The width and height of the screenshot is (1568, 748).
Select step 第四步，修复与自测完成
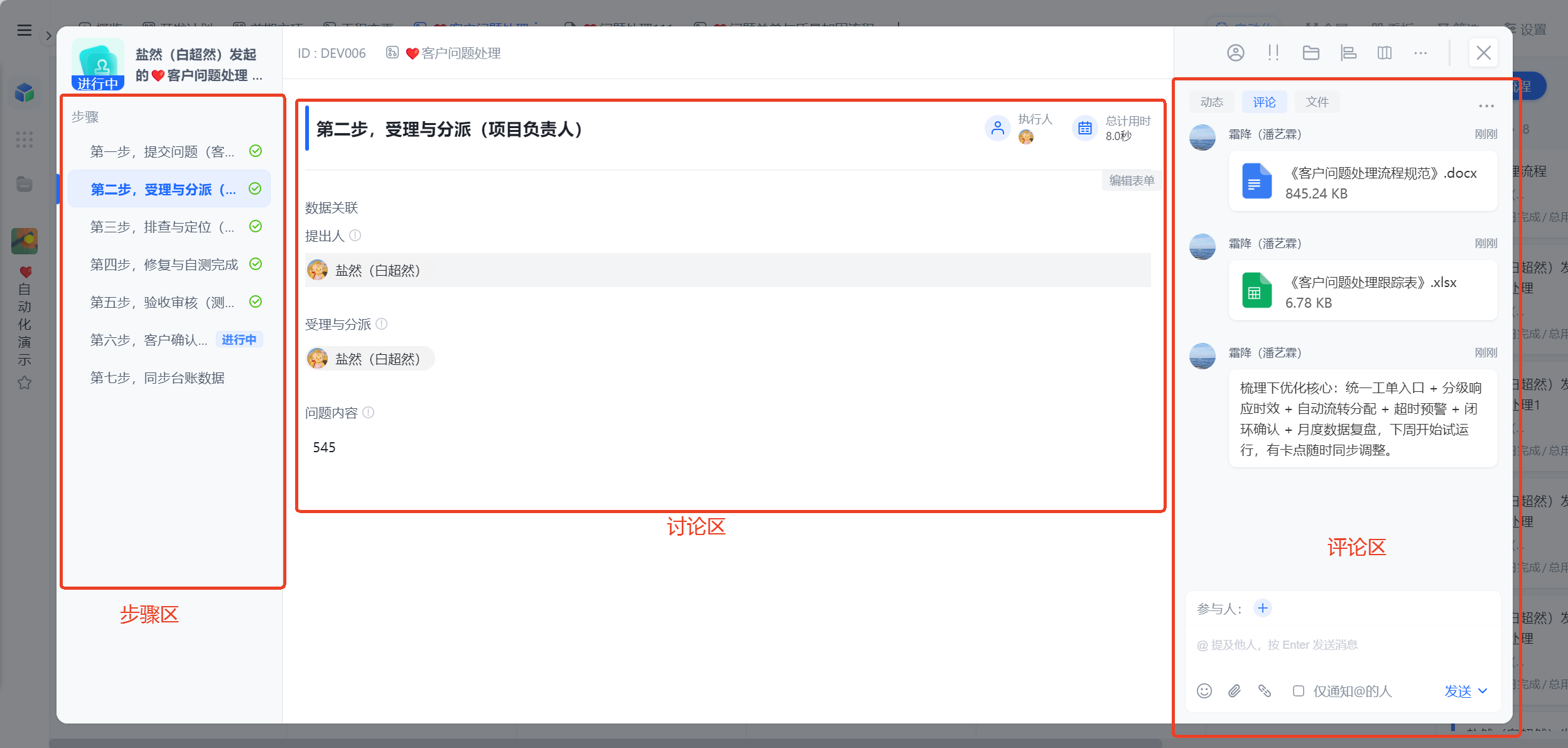[x=170, y=264]
